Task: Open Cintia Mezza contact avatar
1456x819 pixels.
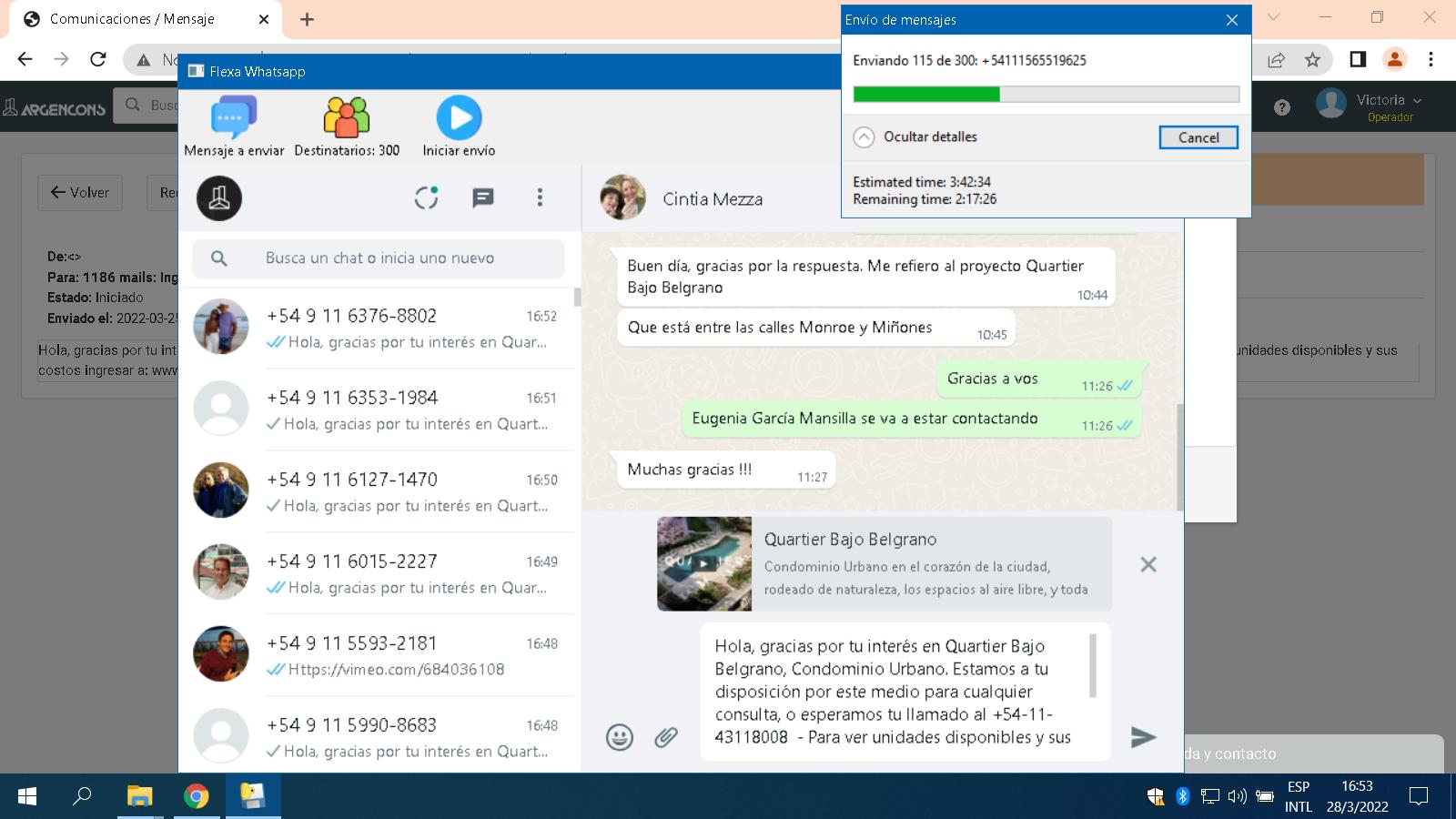Action: 622,197
